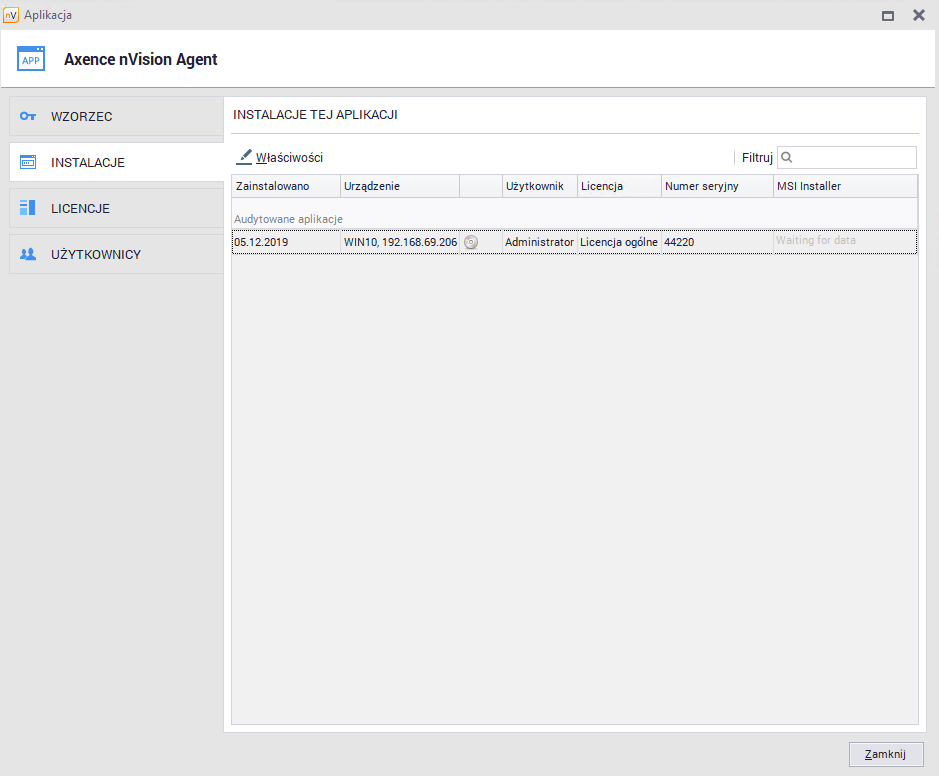The height and width of the screenshot is (776, 939).
Task: Maximize the Aplikacja window
Action: 887,15
